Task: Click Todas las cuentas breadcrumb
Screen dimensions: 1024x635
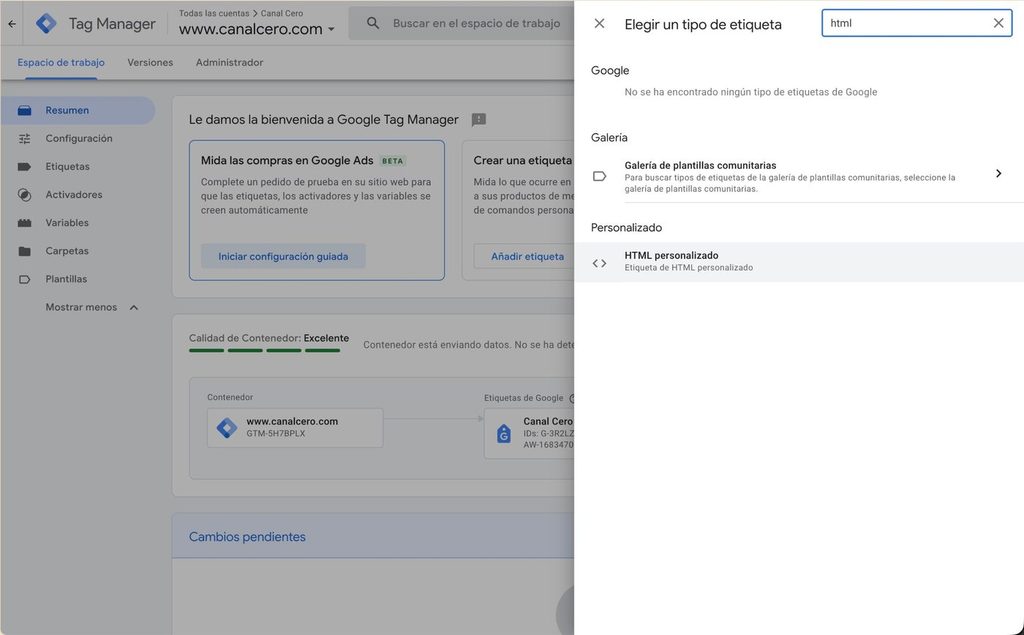Action: (x=214, y=13)
